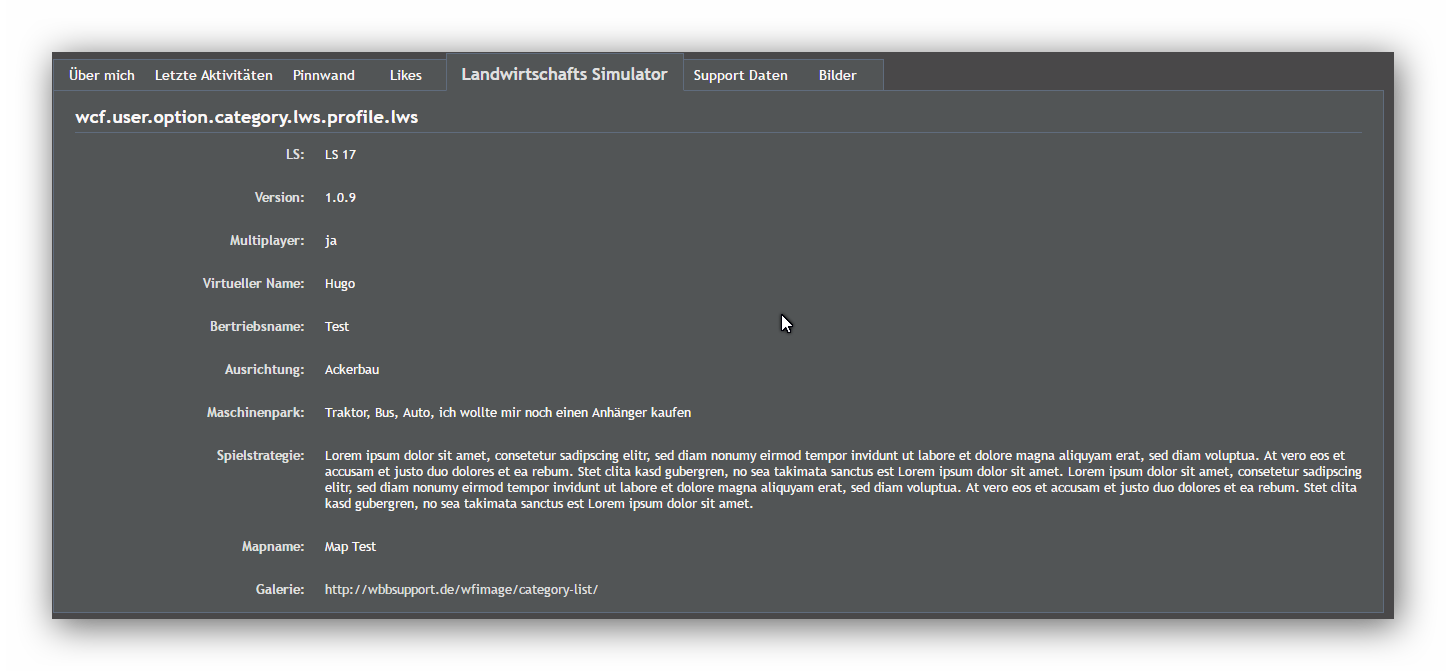Screen dimensions: 1446x671
Task: Click the version number 1.0.9
Action: (340, 198)
